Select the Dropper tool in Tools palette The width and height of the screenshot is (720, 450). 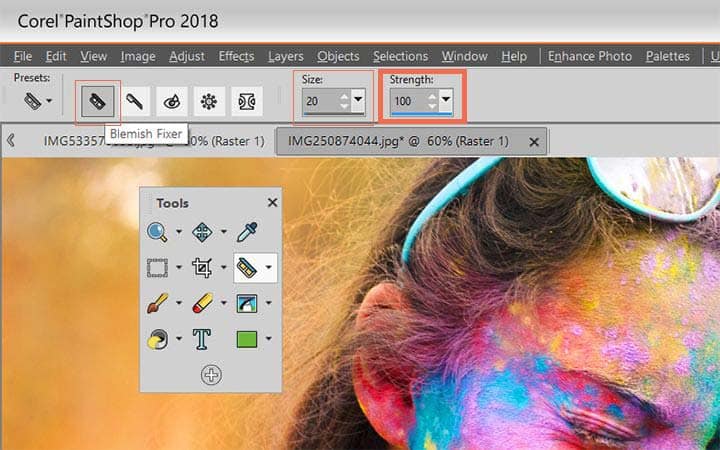click(247, 232)
